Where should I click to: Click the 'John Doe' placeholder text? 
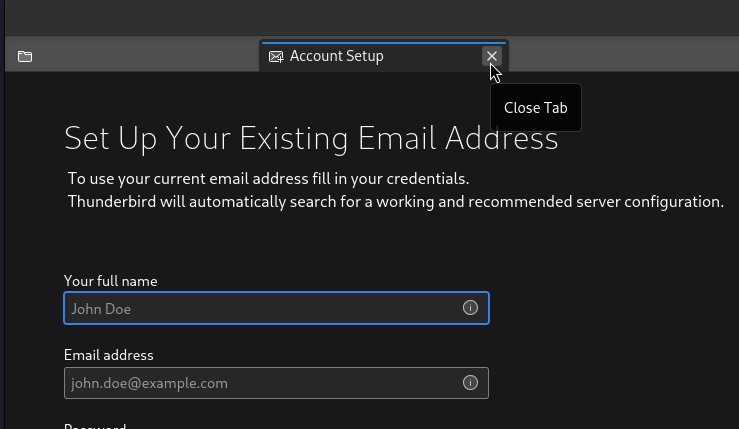pos(101,309)
